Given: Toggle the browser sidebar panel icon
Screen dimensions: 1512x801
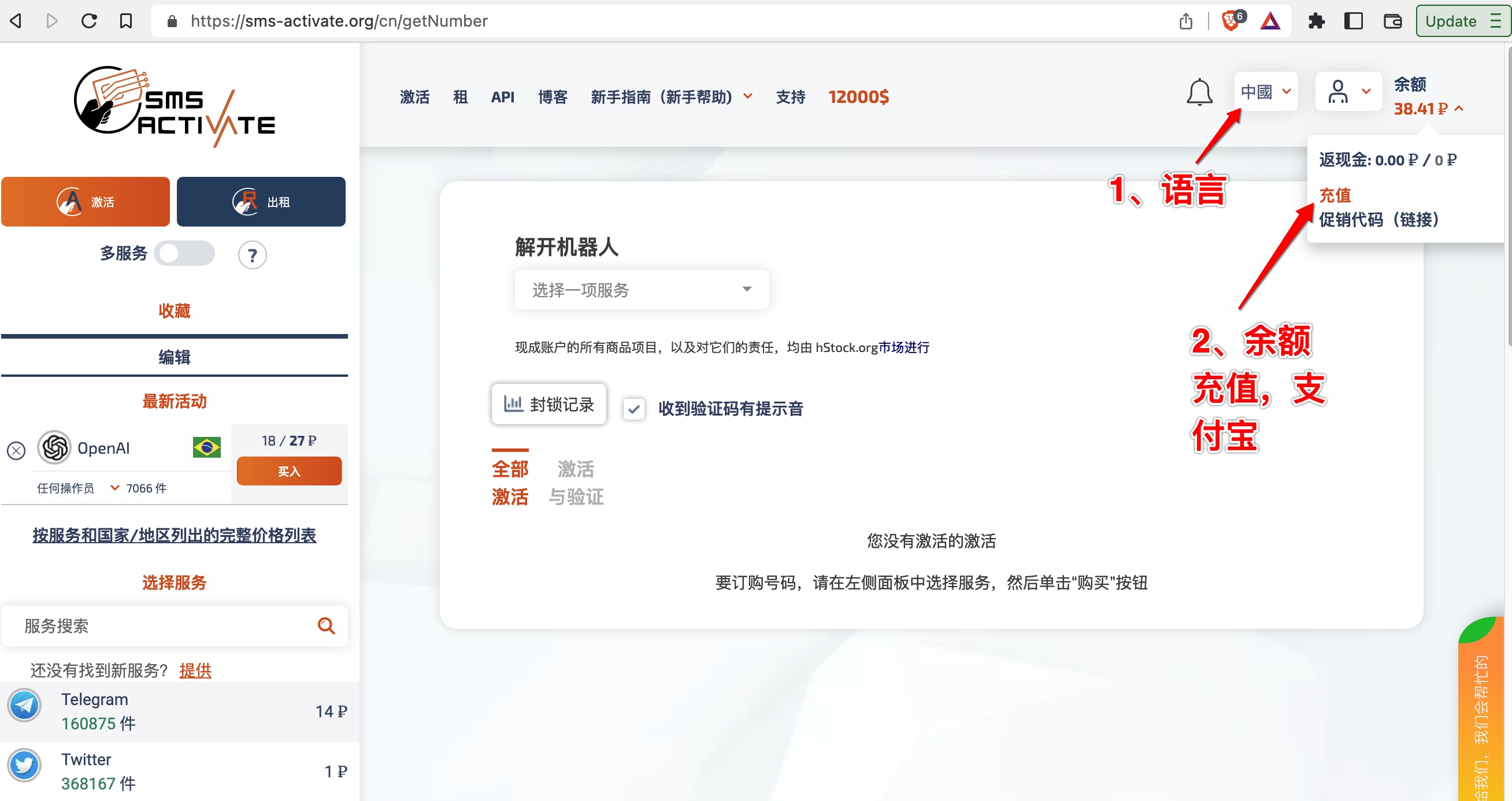Looking at the screenshot, I should 1354,21.
